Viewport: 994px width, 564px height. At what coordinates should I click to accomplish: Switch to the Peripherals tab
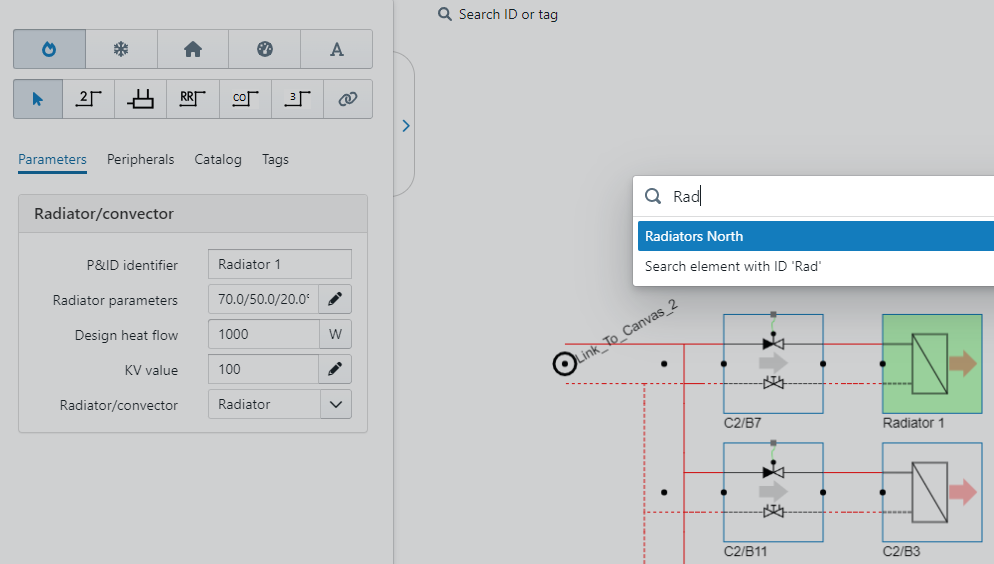click(140, 160)
